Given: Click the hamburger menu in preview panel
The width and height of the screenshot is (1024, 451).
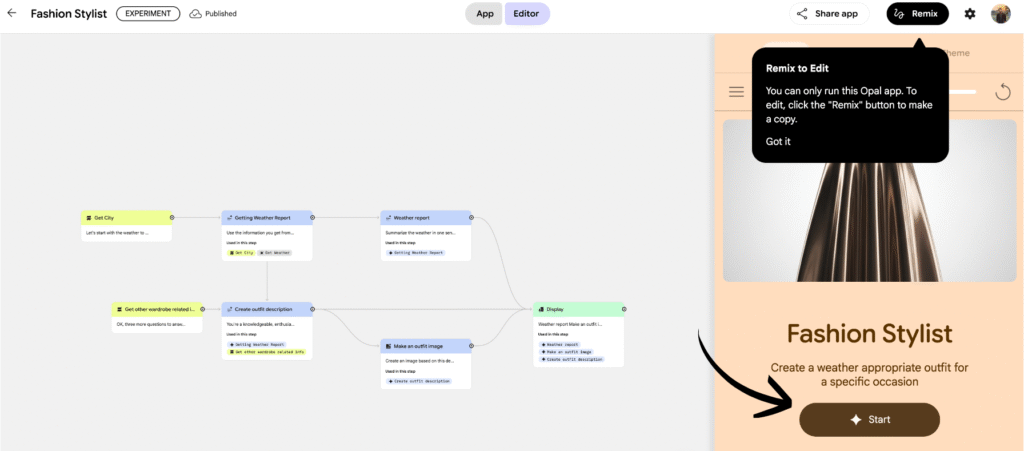Looking at the screenshot, I should click(x=737, y=92).
